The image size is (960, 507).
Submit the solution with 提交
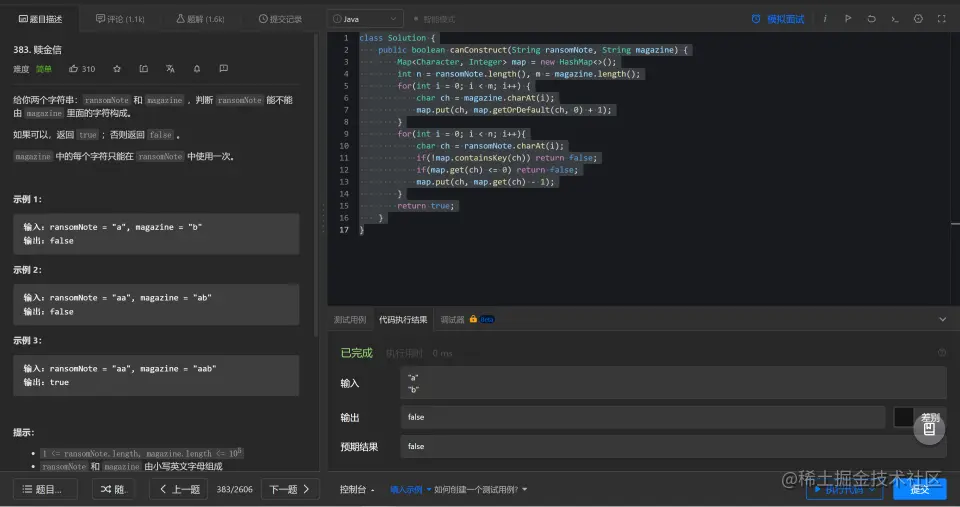920,489
